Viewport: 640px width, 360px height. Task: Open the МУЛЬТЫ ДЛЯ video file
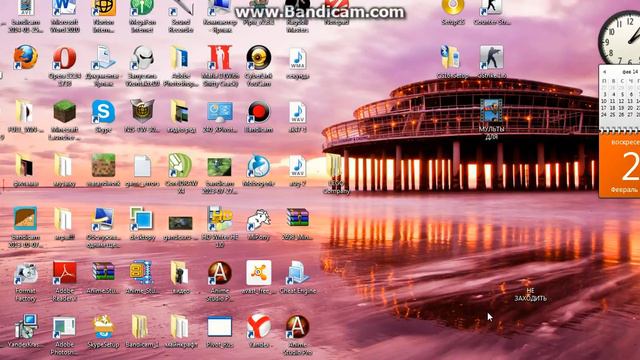(x=491, y=111)
